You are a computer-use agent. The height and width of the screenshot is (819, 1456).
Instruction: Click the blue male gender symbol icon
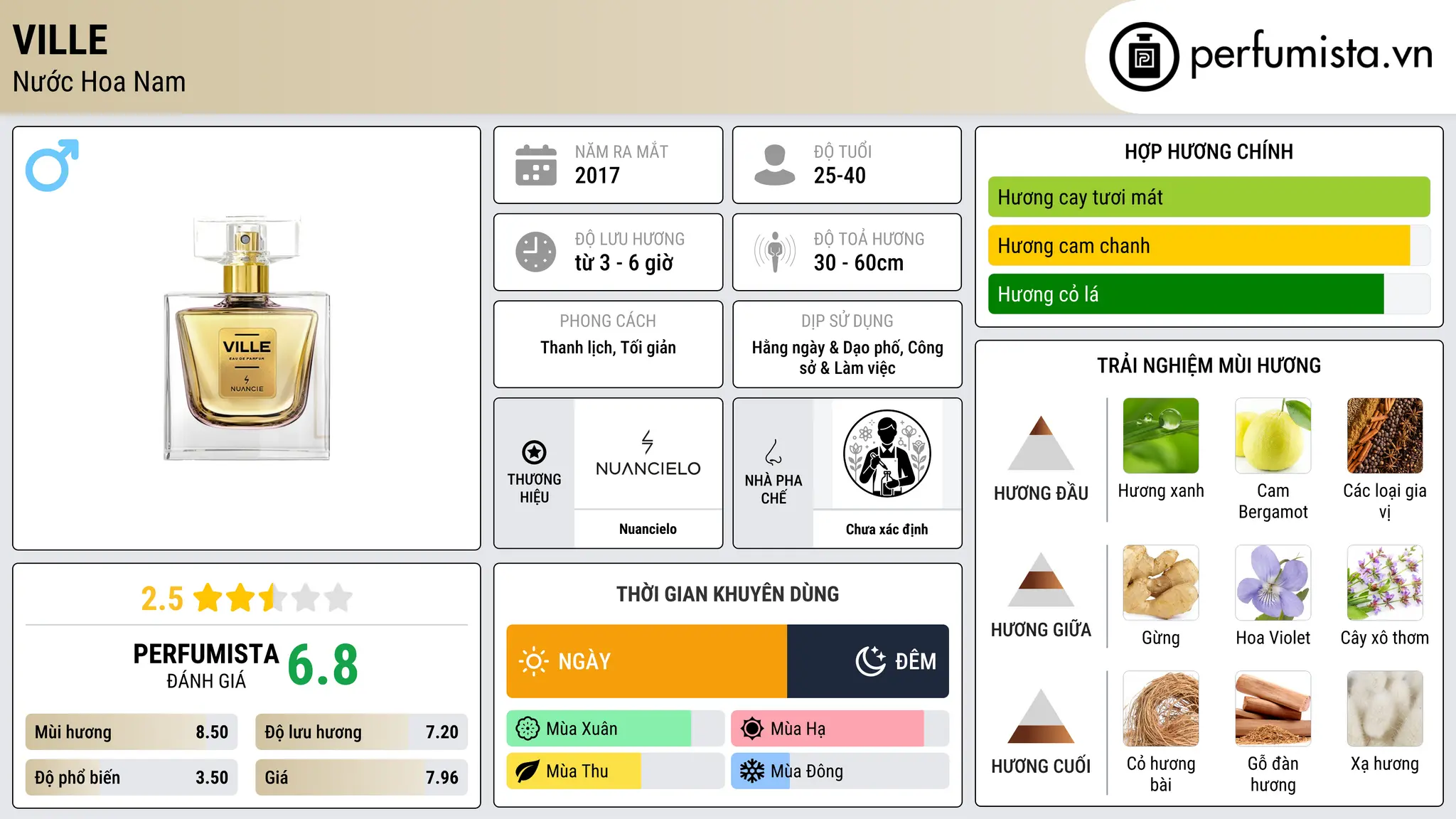52,165
